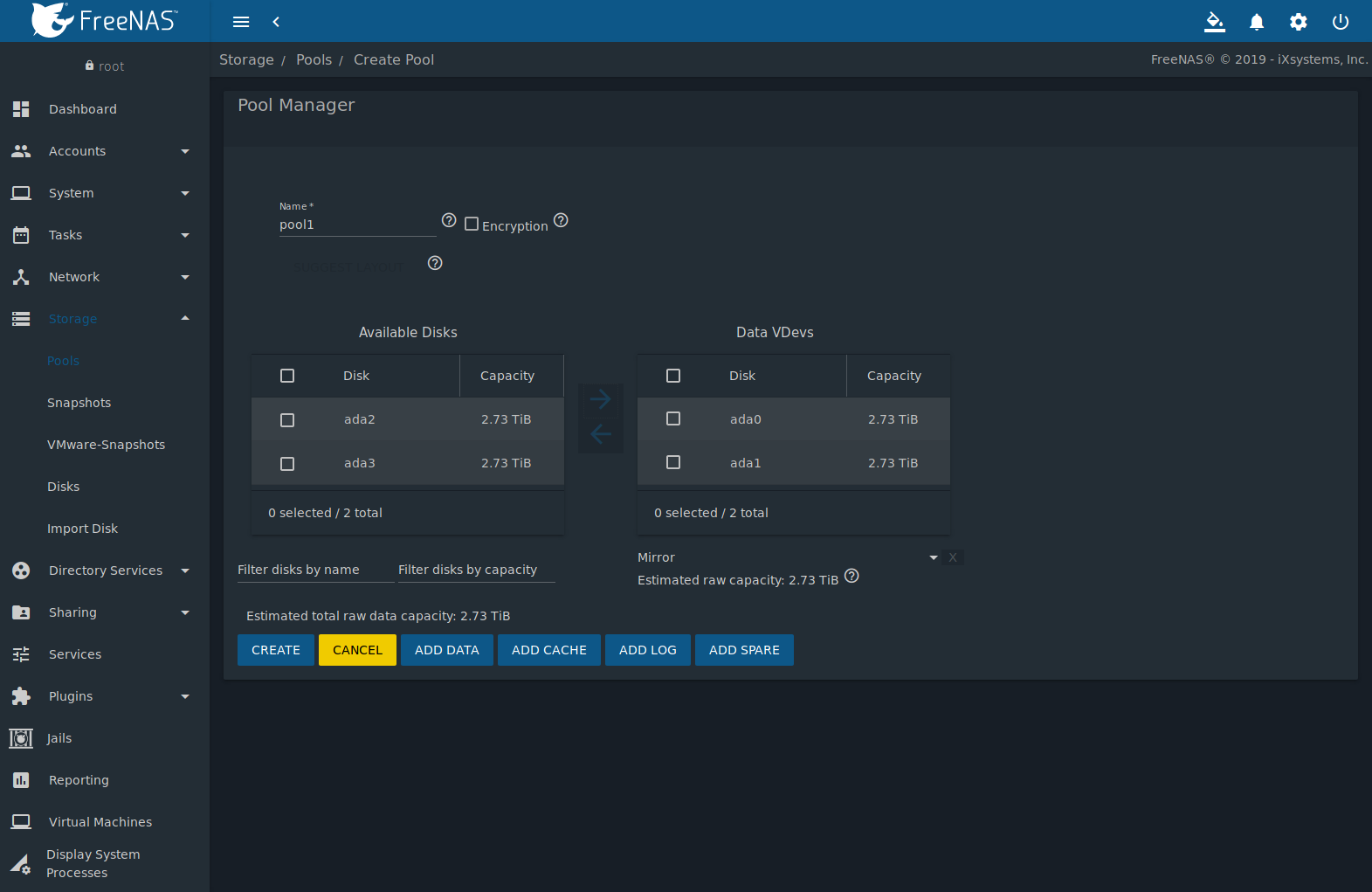Click the power icon
This screenshot has height=892, width=1372.
click(x=1341, y=22)
